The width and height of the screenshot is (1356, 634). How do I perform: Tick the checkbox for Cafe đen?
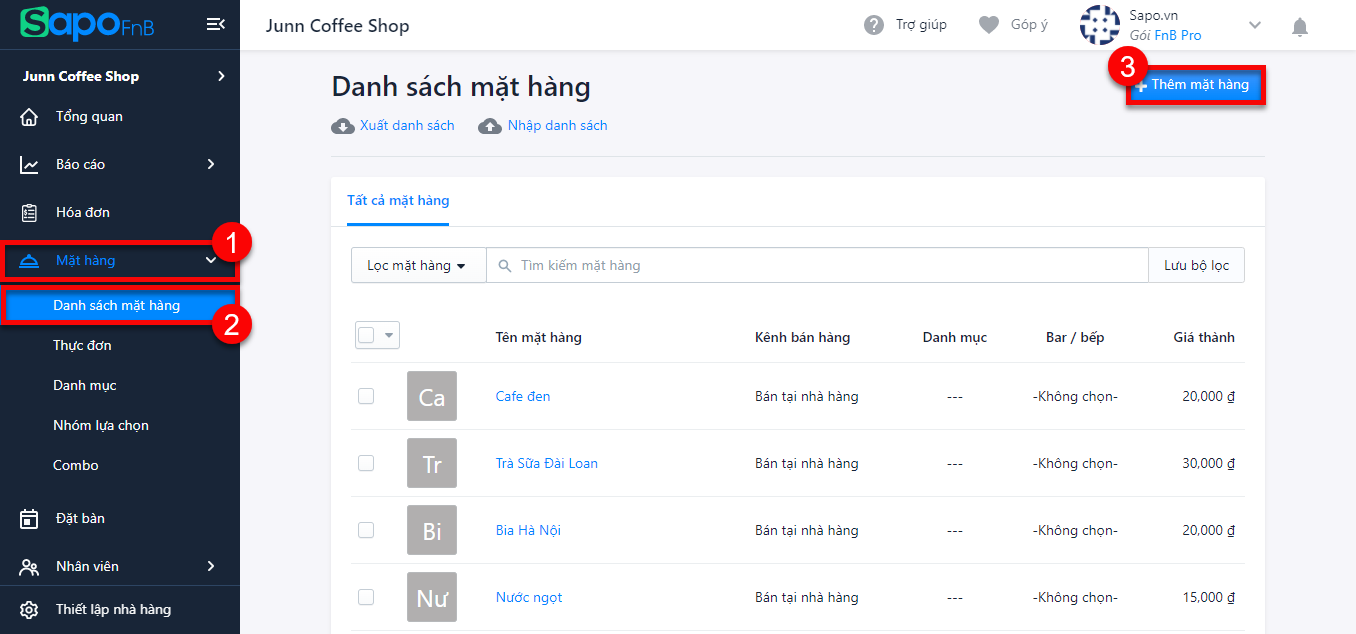tap(366, 396)
